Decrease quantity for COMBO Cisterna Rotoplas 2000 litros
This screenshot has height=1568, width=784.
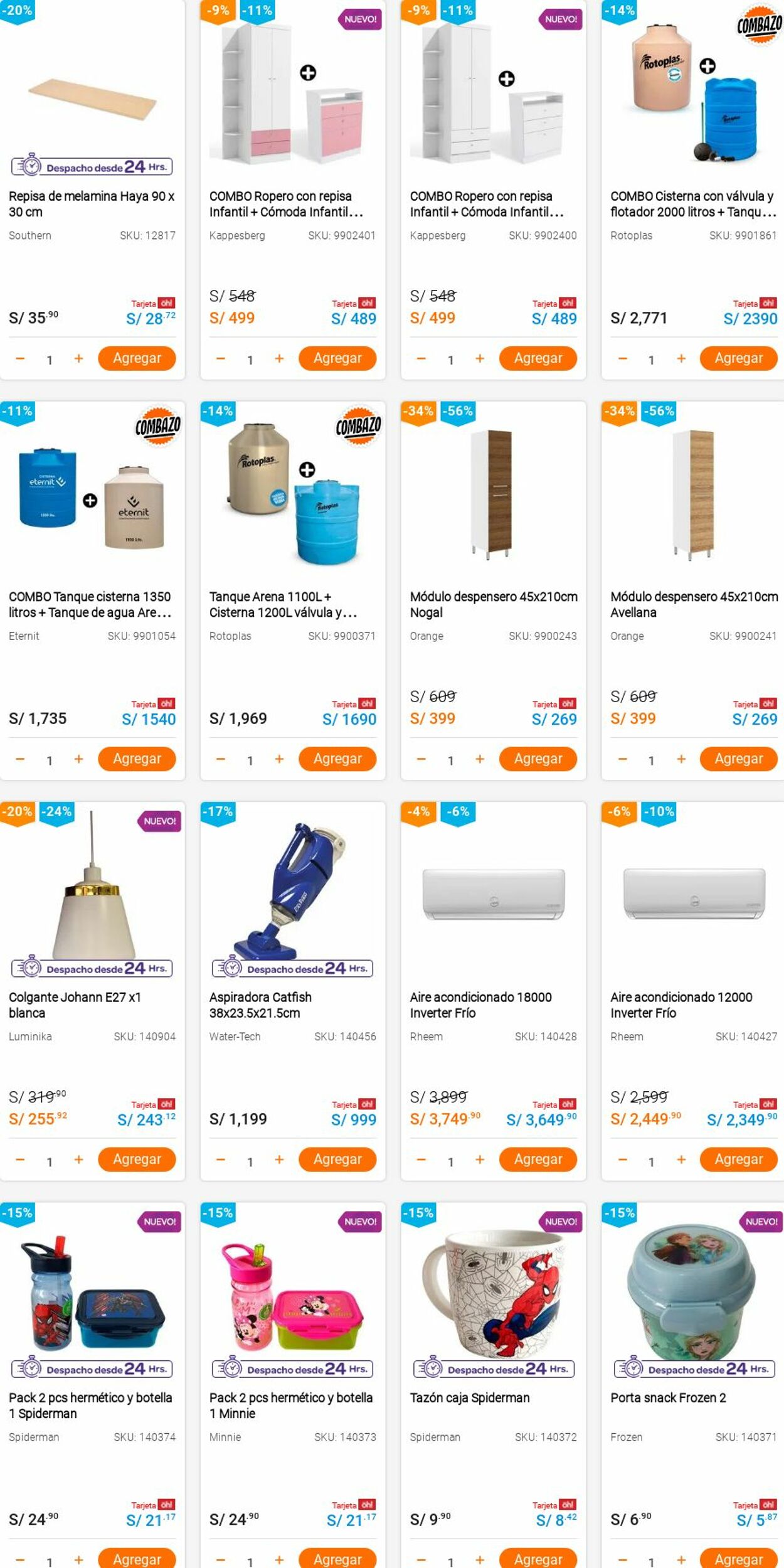622,359
